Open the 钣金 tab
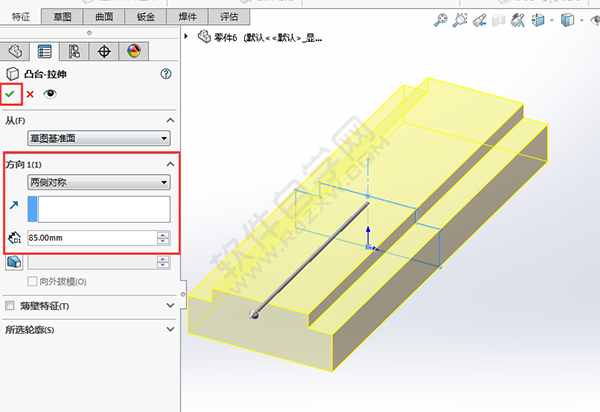This screenshot has height=412, width=600. click(146, 17)
